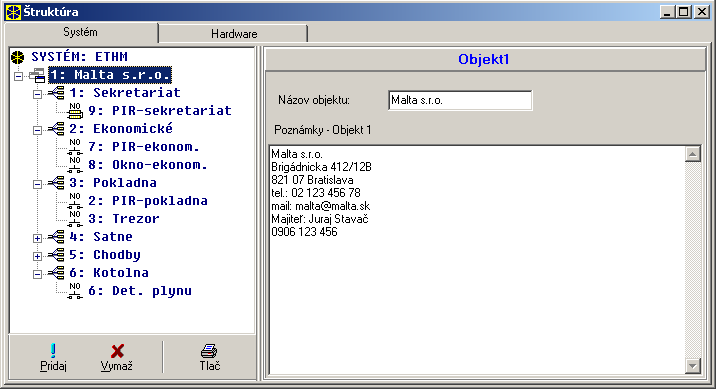Click the zone icon beside 9: PIR-sekretariat
Screen dimensions: 716x389
pyautogui.click(x=75, y=111)
